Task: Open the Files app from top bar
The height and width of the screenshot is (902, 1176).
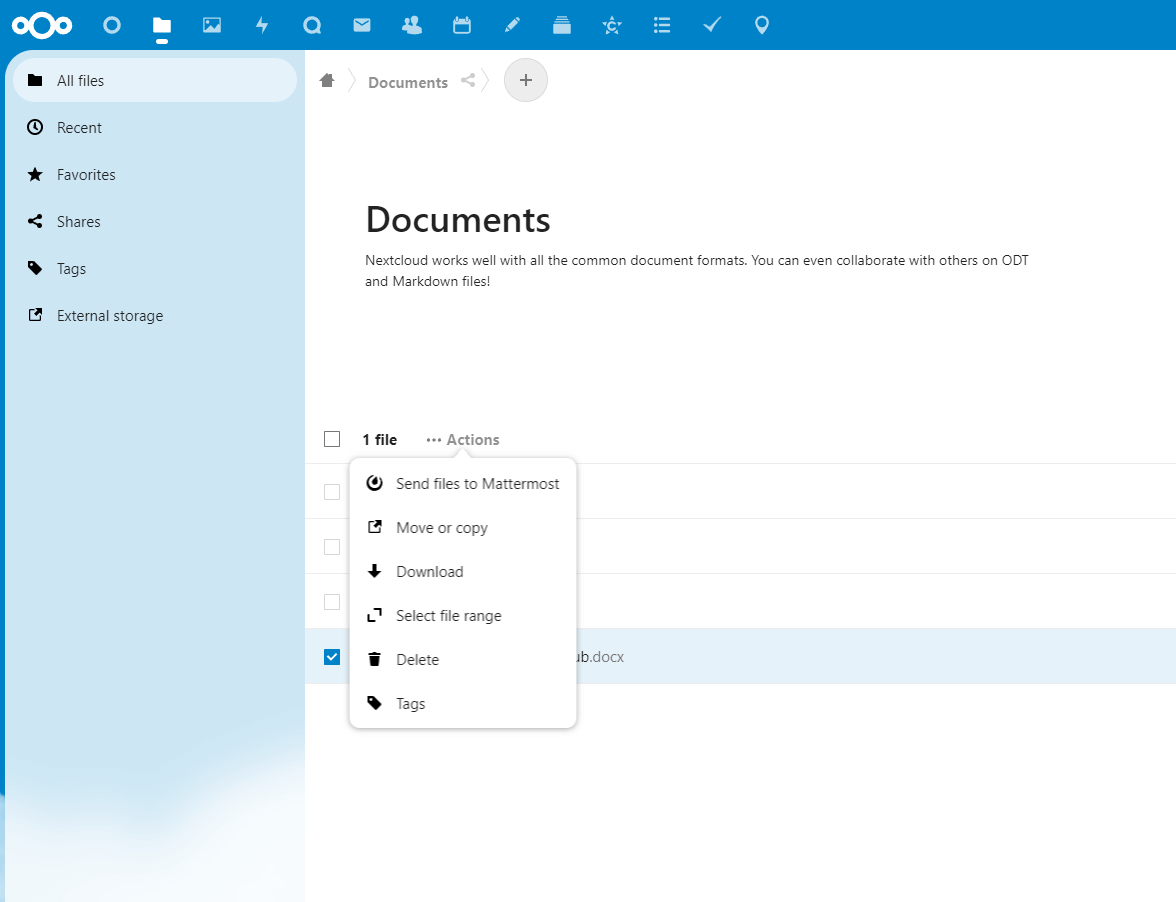Action: (x=162, y=25)
